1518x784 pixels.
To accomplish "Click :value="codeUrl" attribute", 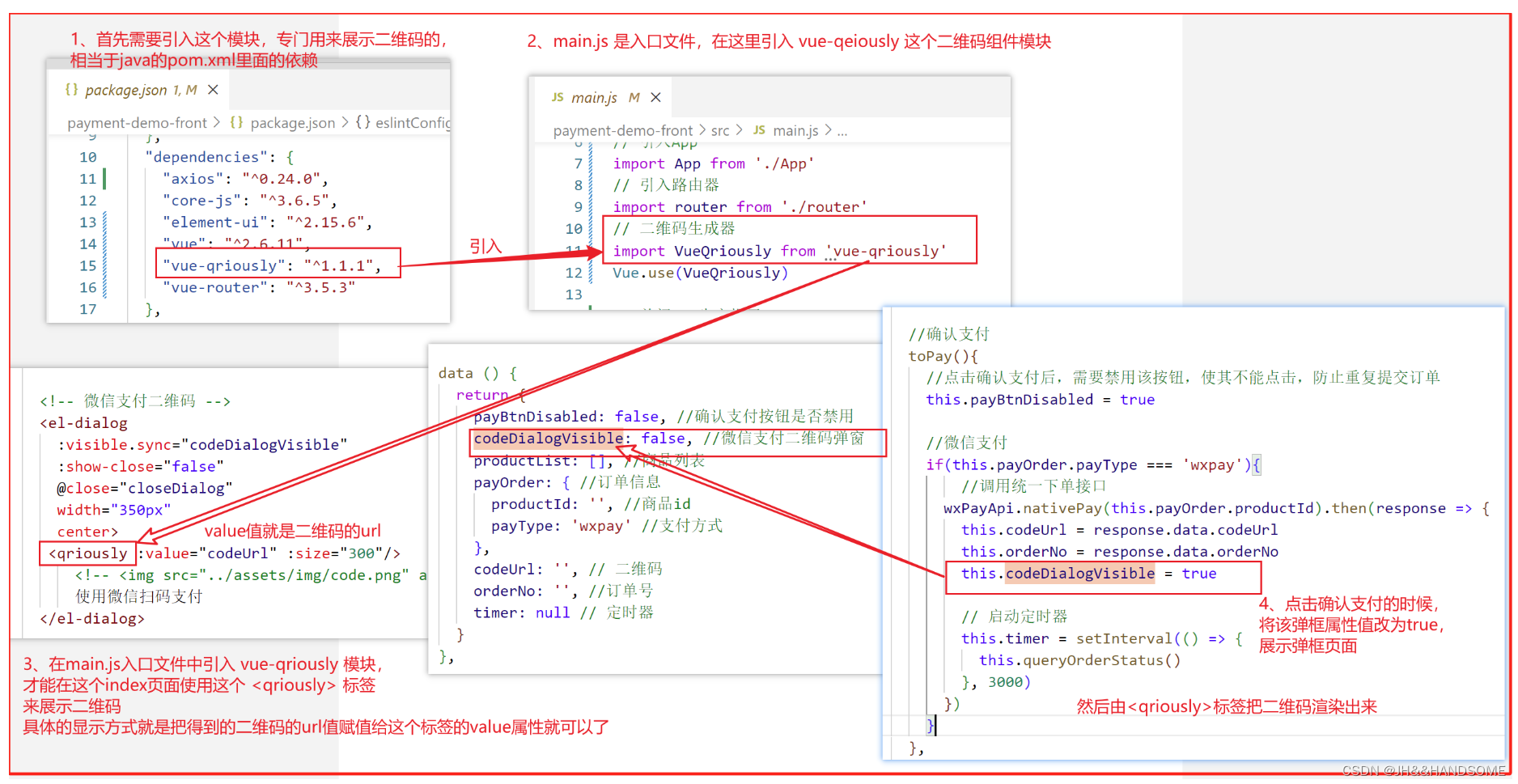I will click(207, 553).
